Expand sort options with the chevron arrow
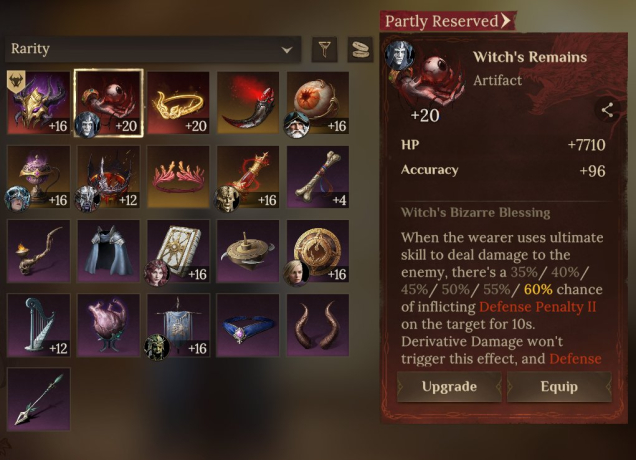Viewport: 636px width, 460px height. (x=287, y=50)
